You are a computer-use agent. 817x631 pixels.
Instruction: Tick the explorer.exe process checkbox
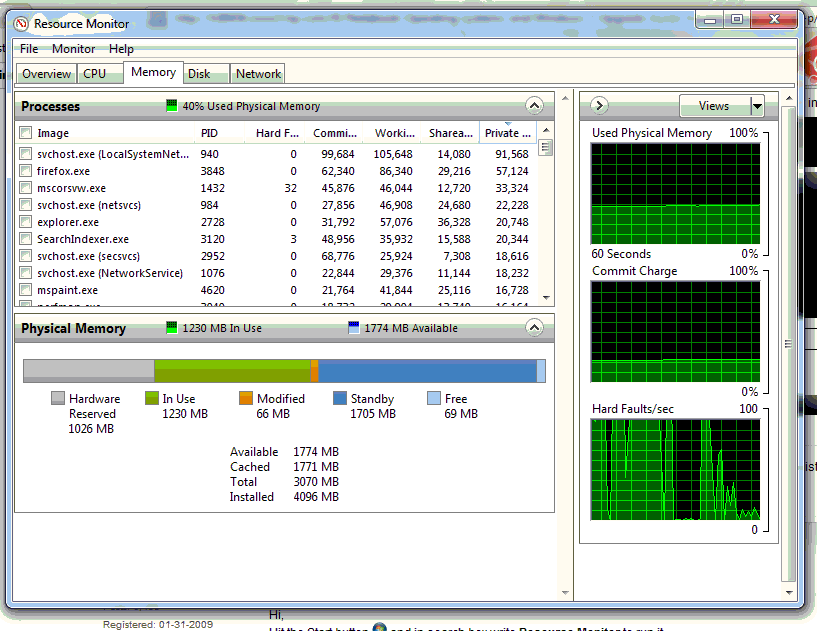25,222
